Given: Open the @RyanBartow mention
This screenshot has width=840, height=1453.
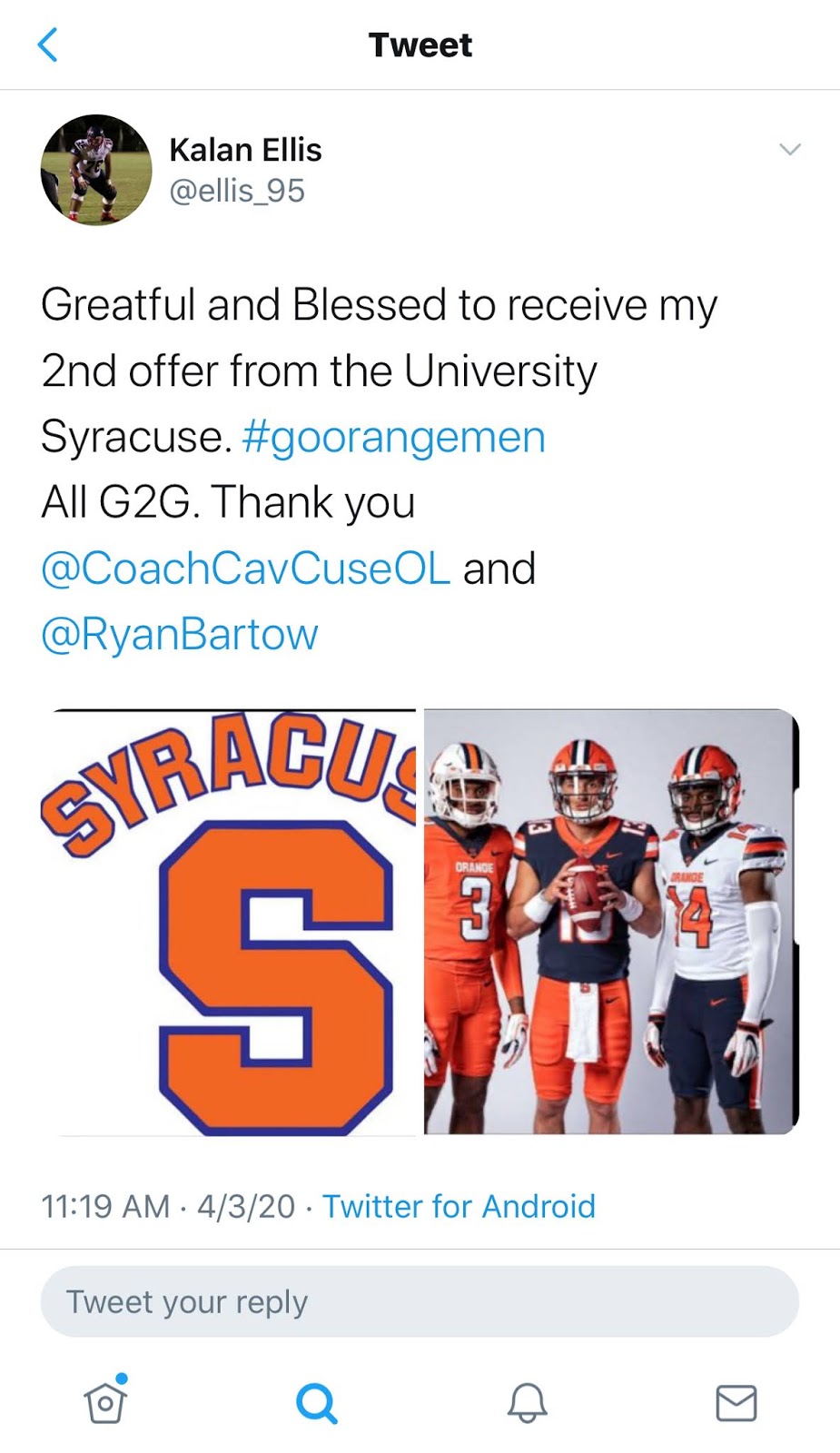Looking at the screenshot, I should (178, 635).
